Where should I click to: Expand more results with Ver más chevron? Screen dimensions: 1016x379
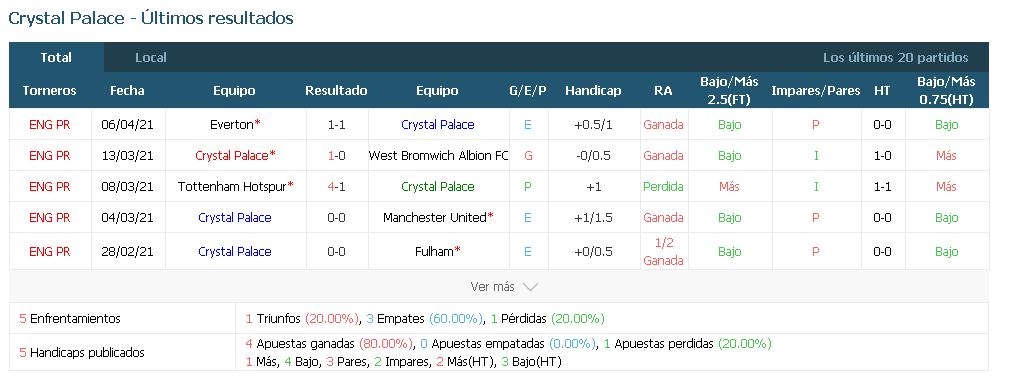[503, 286]
